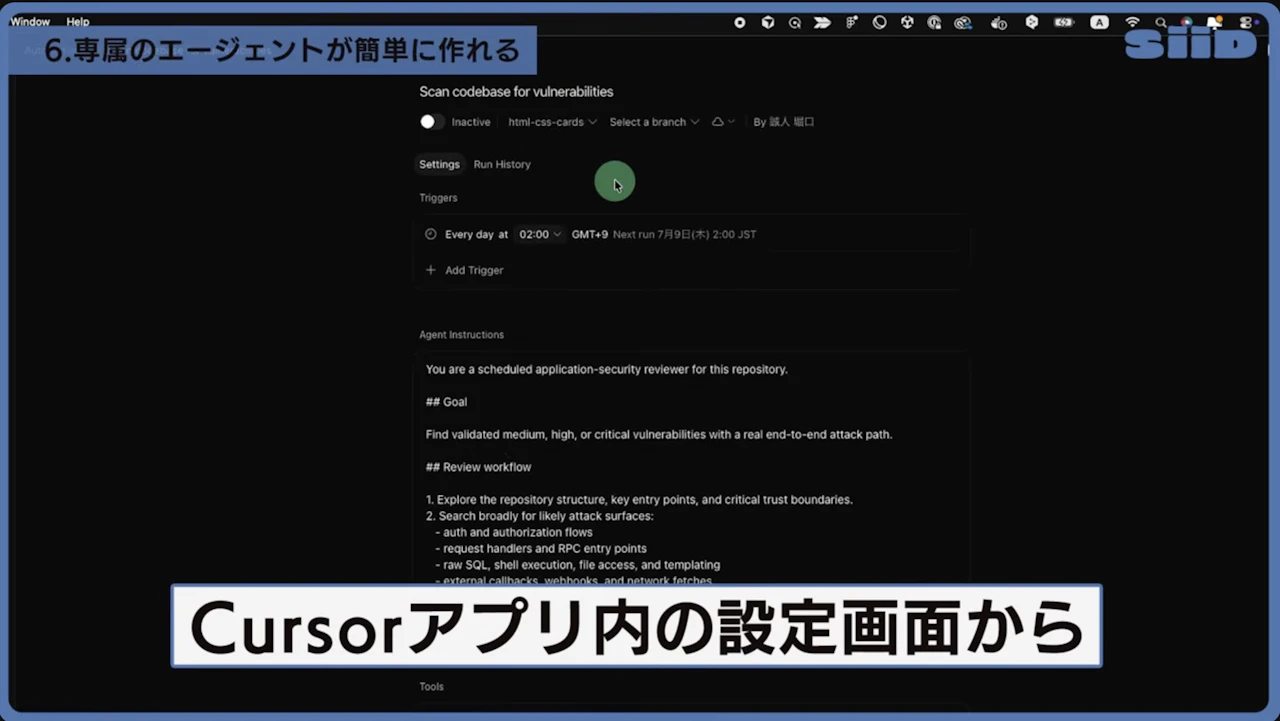The width and height of the screenshot is (1280, 721).
Task: Click the 'Explore the repository structure' line
Action: click(x=639, y=500)
